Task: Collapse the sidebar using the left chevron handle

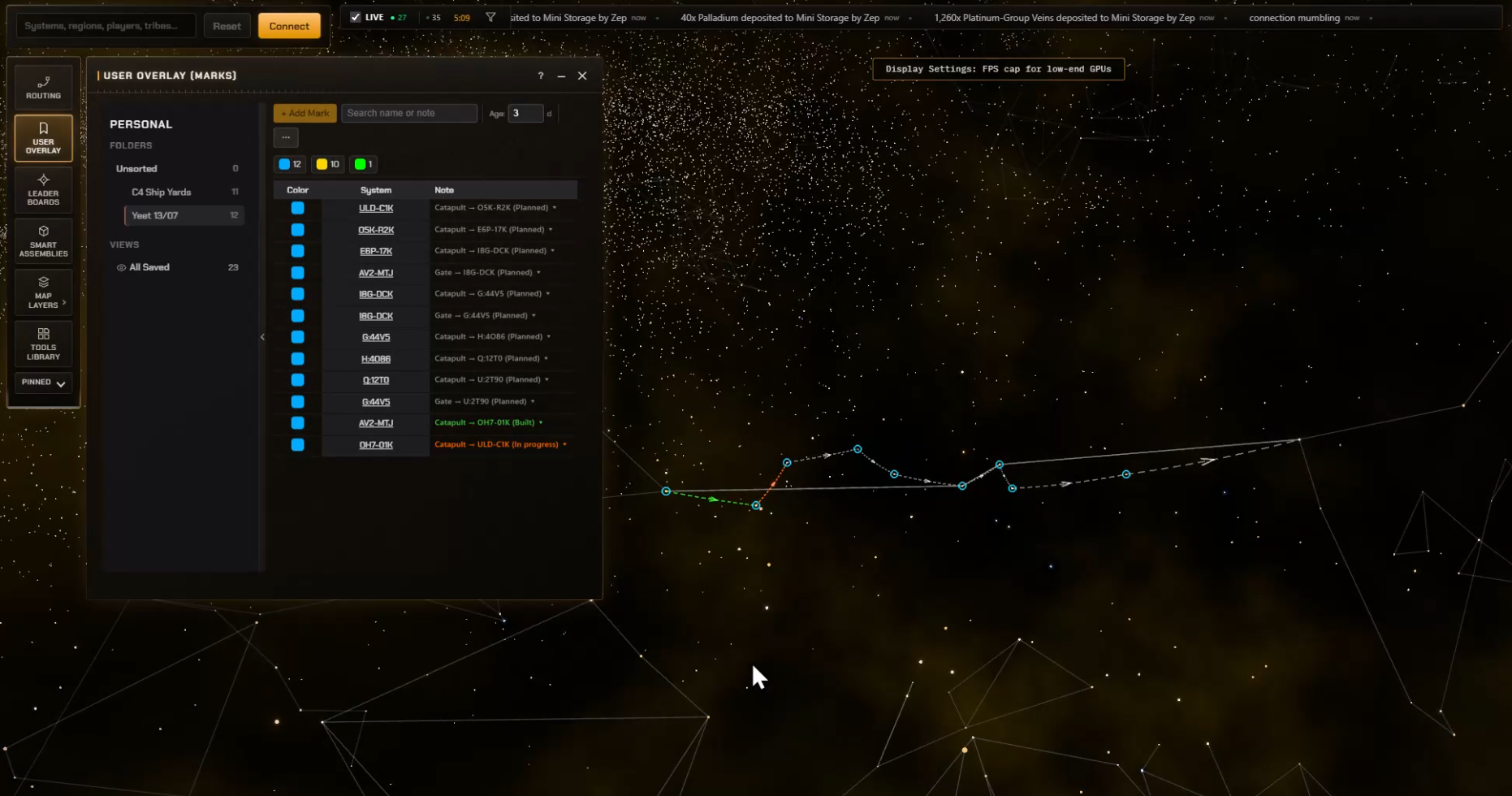Action: tap(262, 337)
